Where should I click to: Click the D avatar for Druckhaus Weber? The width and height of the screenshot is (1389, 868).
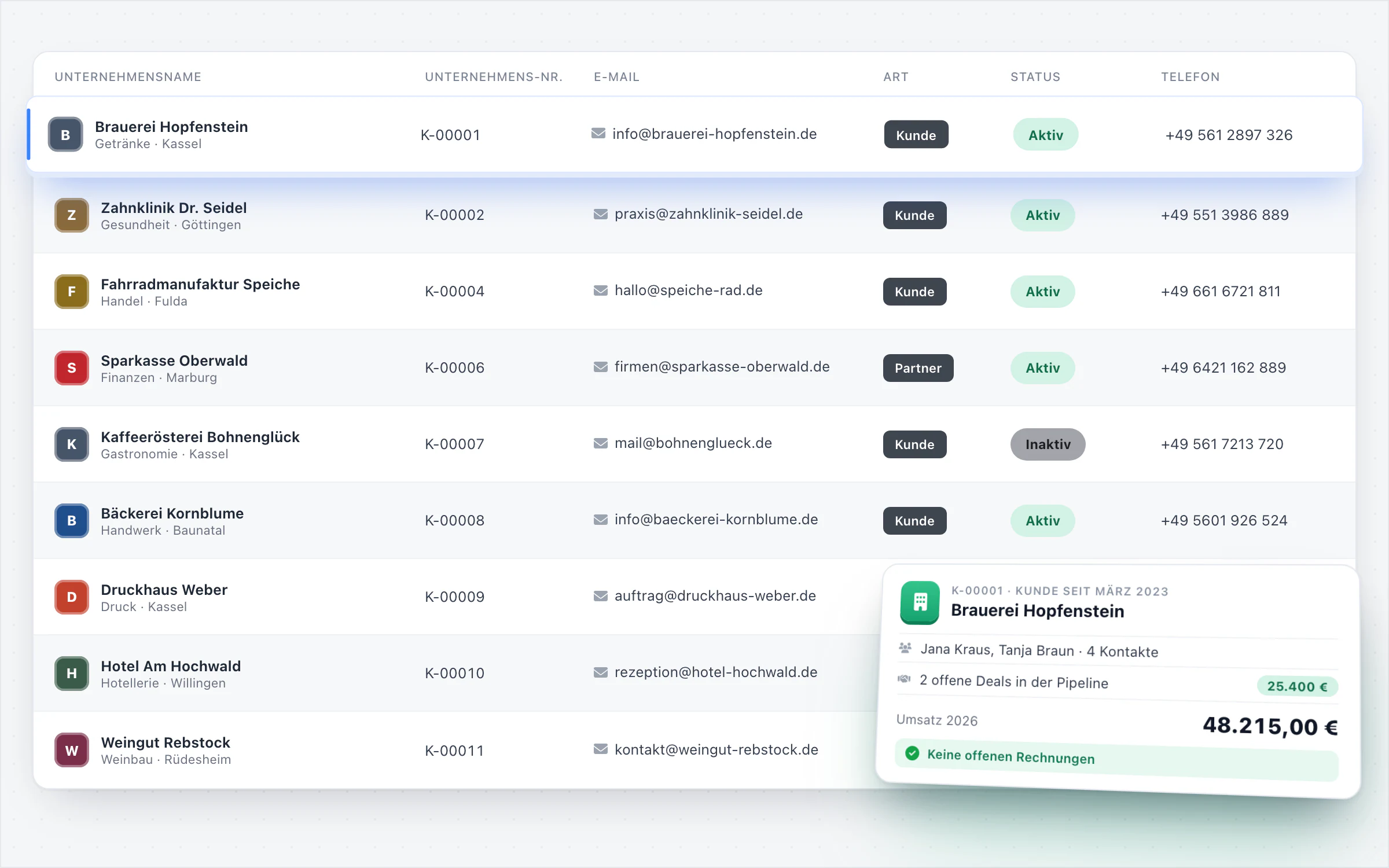(72, 597)
